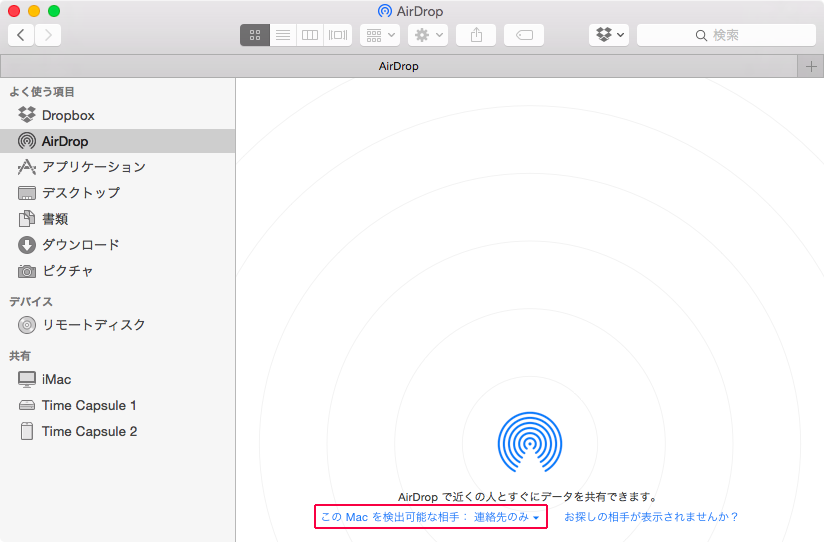824x542 pixels.
Task: Open Dropbox in the sidebar
Action: click(x=118, y=115)
